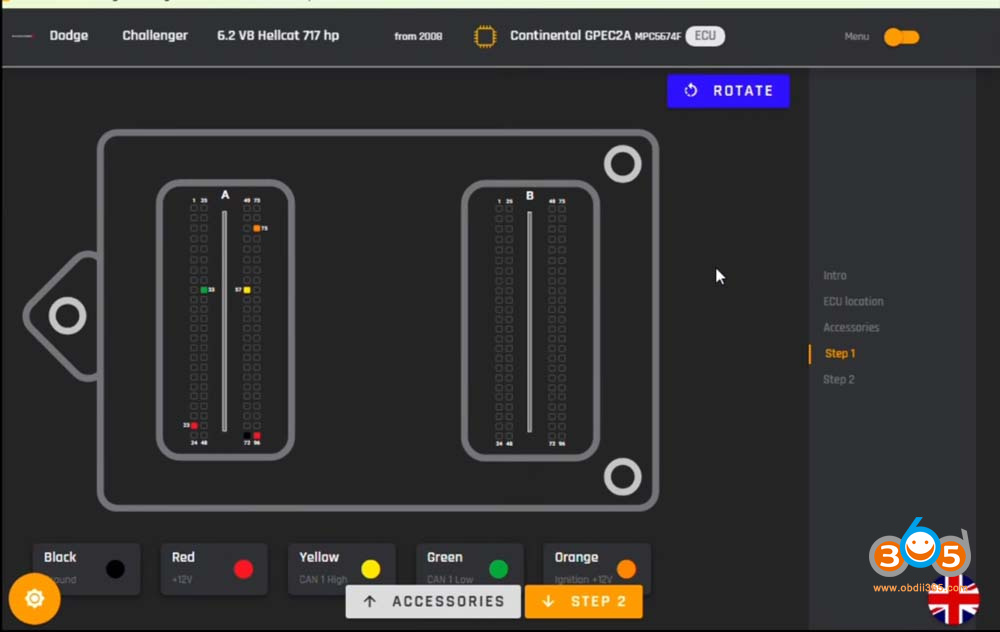
Task: Click the left bracket mounting hole circle
Action: pos(67,316)
